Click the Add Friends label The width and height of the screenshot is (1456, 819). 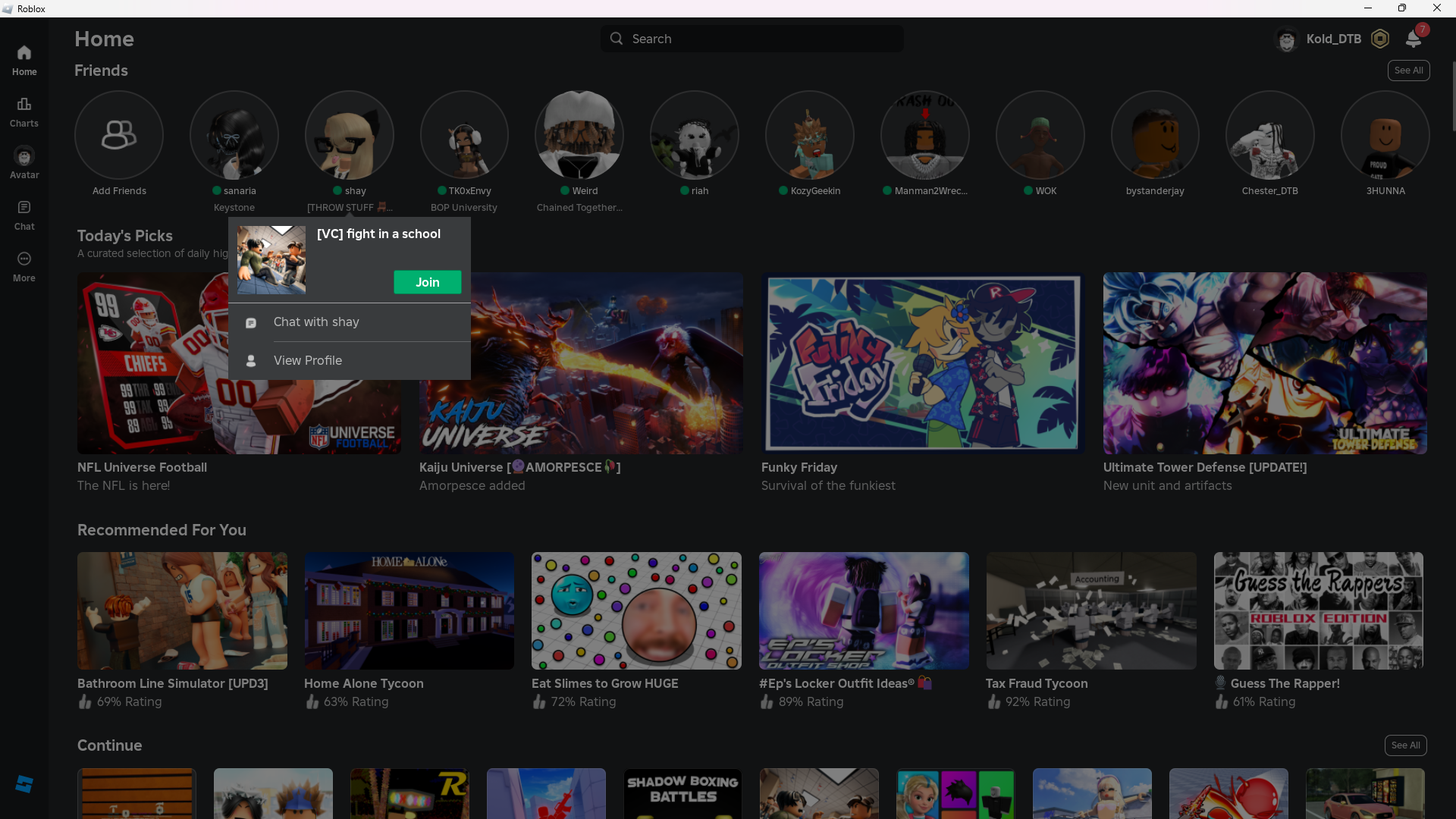(x=119, y=191)
